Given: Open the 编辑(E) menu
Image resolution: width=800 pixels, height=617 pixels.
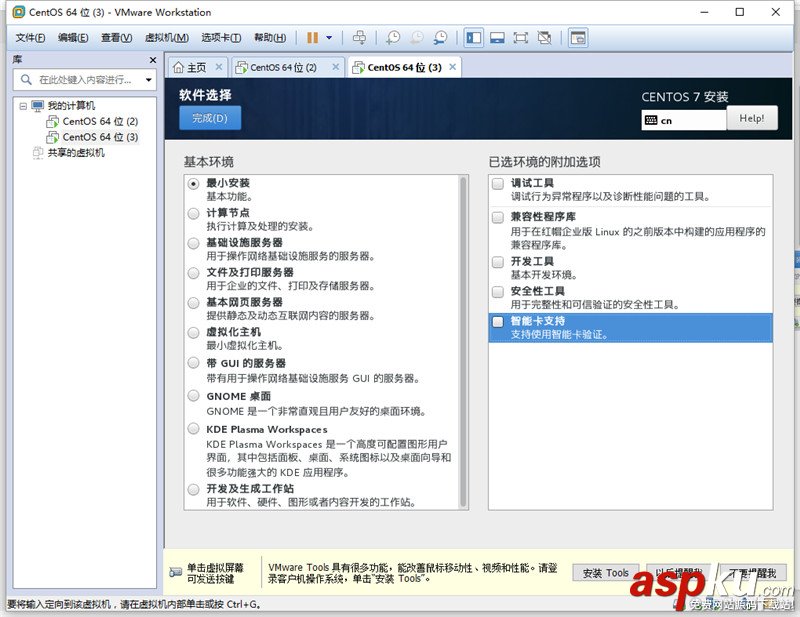Looking at the screenshot, I should point(73,38).
